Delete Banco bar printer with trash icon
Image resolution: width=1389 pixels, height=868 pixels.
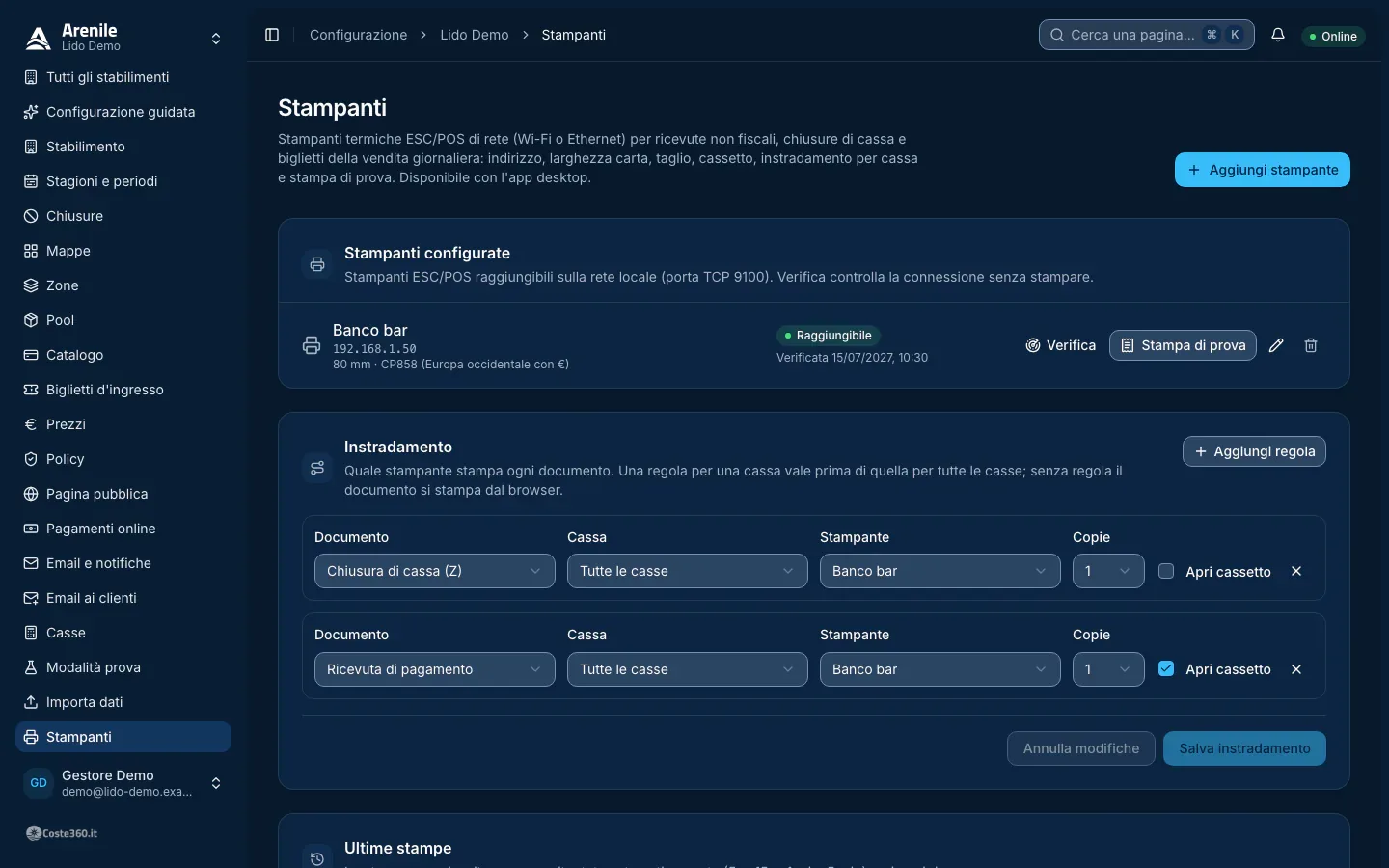[1311, 345]
